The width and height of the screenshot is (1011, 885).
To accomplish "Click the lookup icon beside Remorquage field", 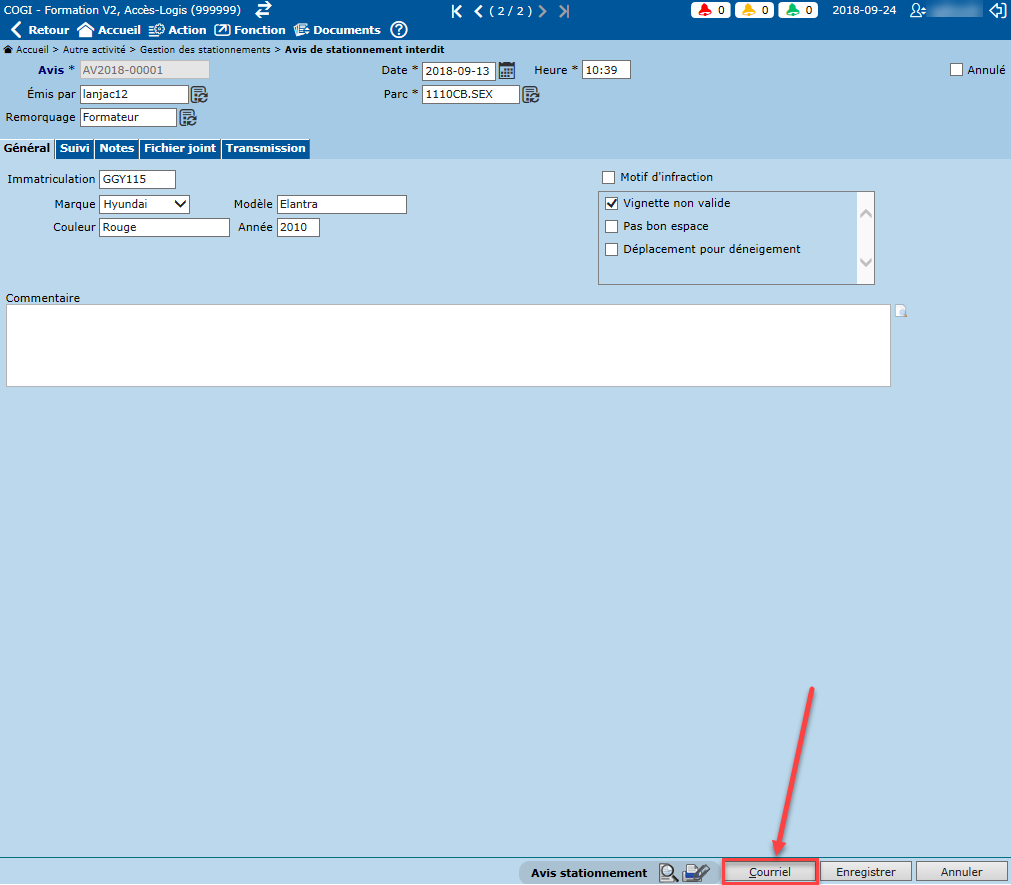I will pyautogui.click(x=187, y=118).
